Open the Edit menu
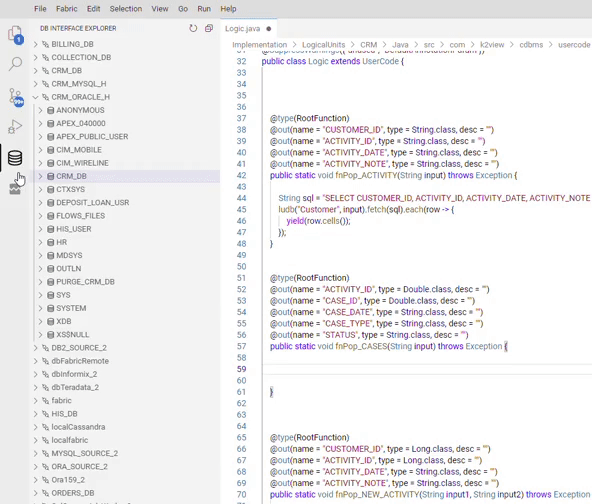This screenshot has width=592, height=504. [x=93, y=9]
